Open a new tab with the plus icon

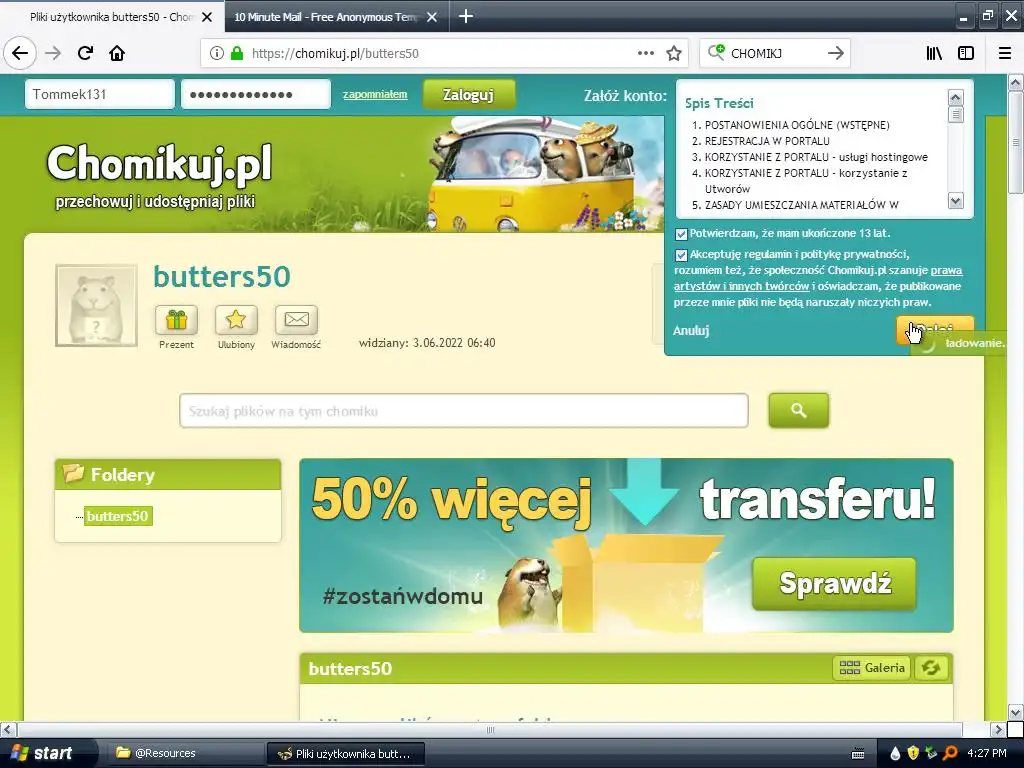(466, 16)
